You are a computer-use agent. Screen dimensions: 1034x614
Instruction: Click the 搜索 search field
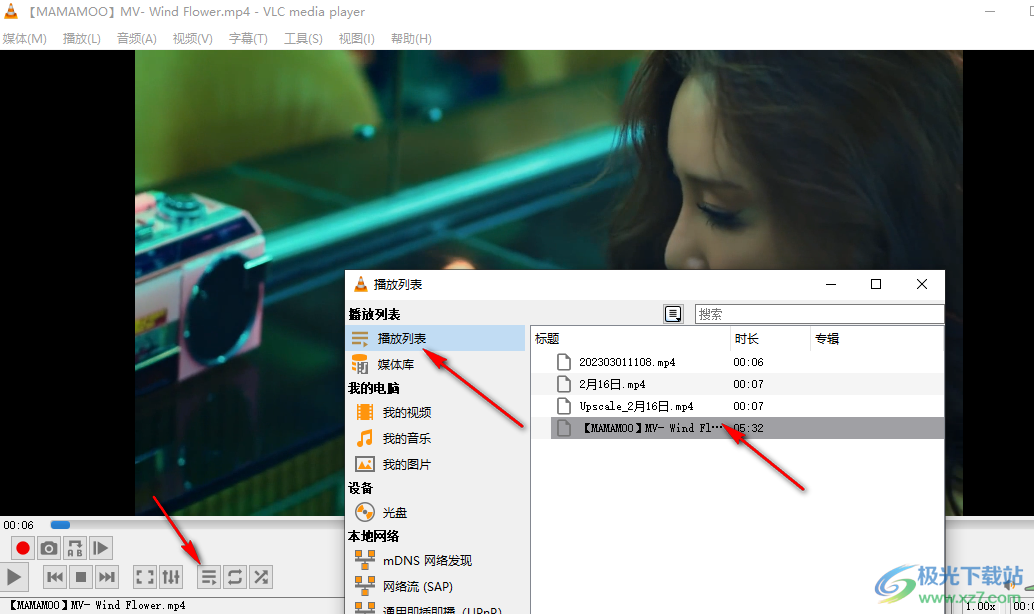pyautogui.click(x=820, y=314)
